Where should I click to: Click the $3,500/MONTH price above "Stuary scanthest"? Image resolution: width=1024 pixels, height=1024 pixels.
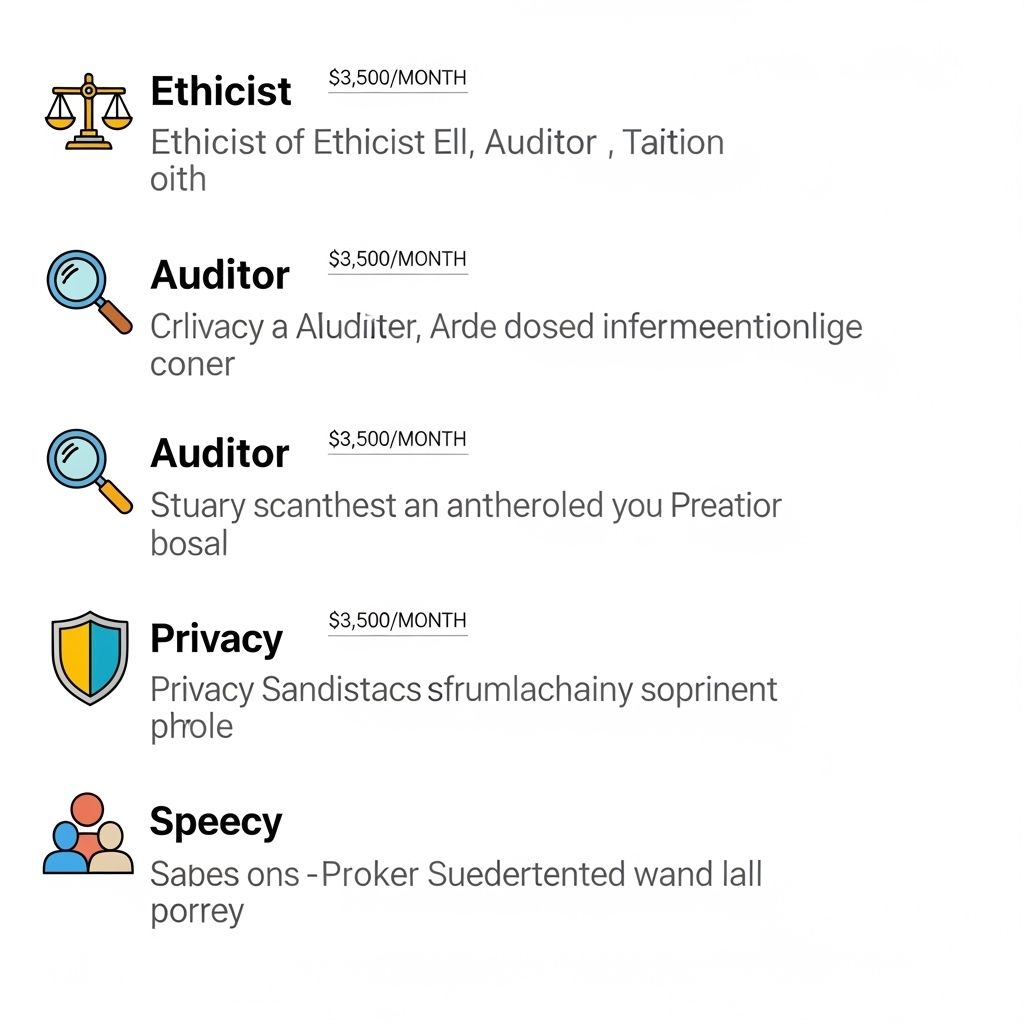398,440
